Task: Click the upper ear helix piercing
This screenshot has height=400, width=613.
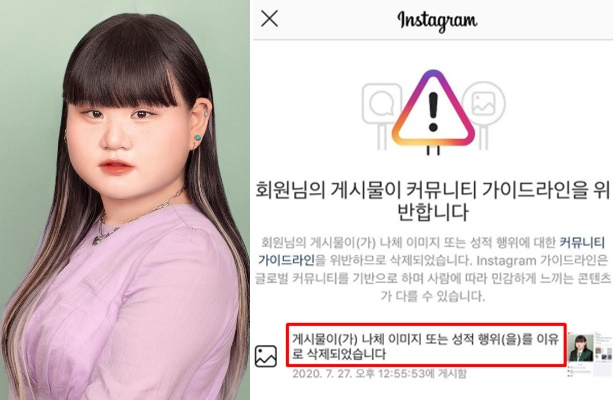Action: click(x=206, y=114)
